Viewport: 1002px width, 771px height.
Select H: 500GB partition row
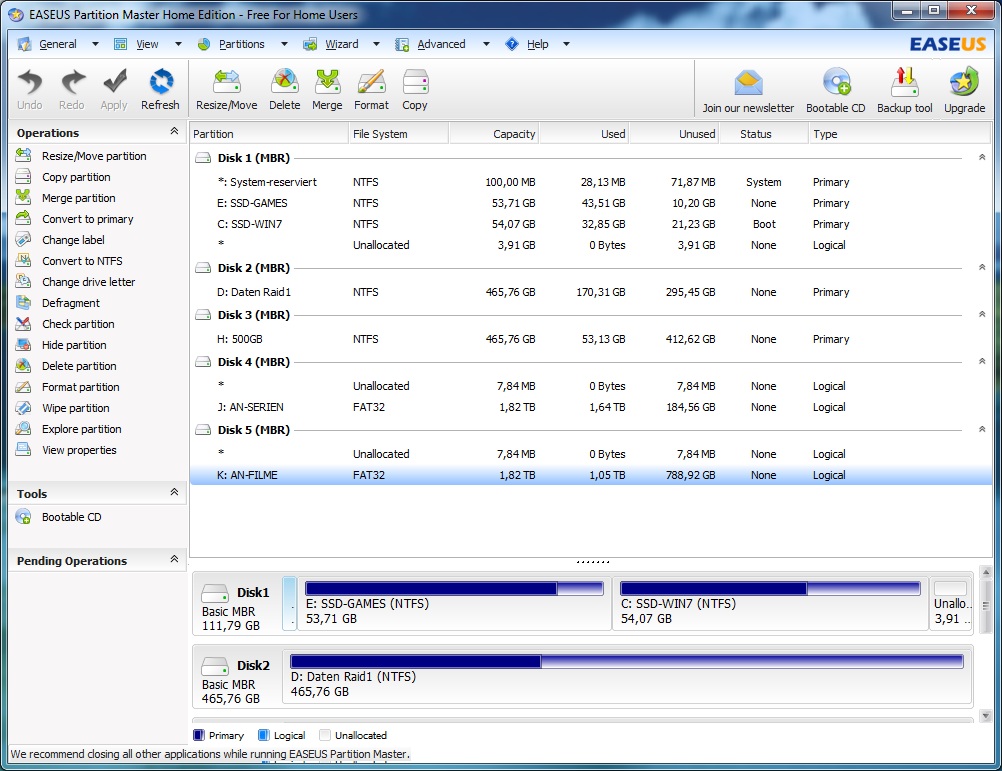(590, 339)
